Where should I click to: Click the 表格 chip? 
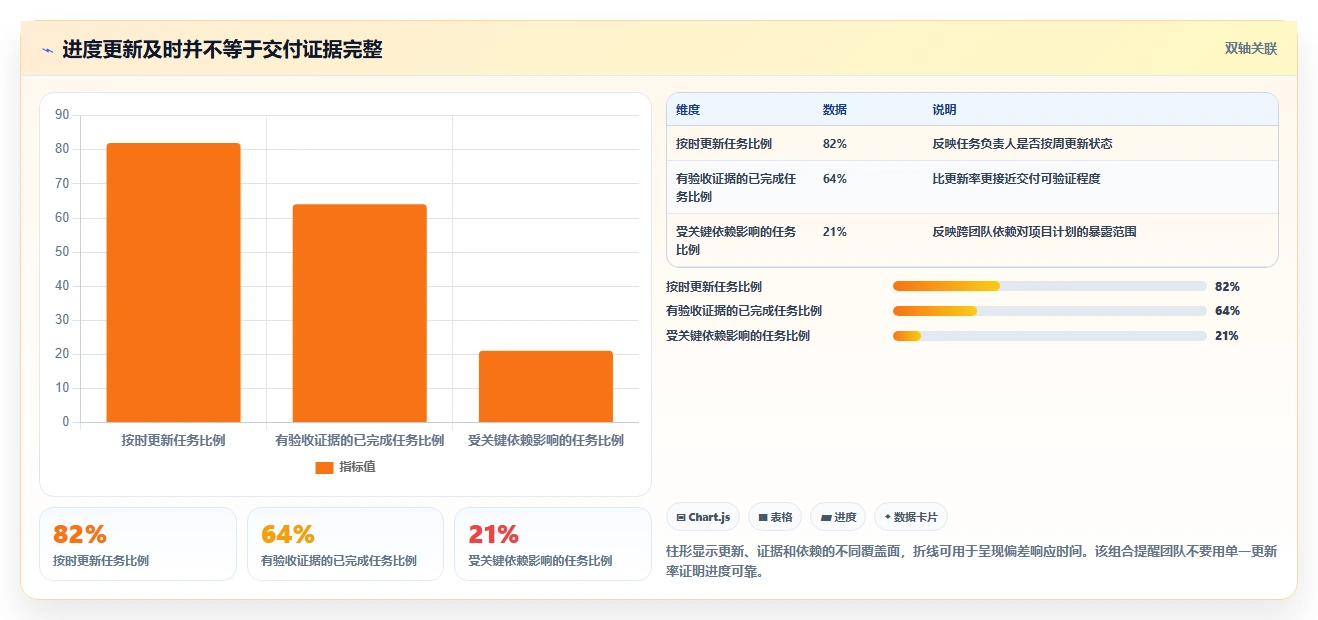click(775, 517)
